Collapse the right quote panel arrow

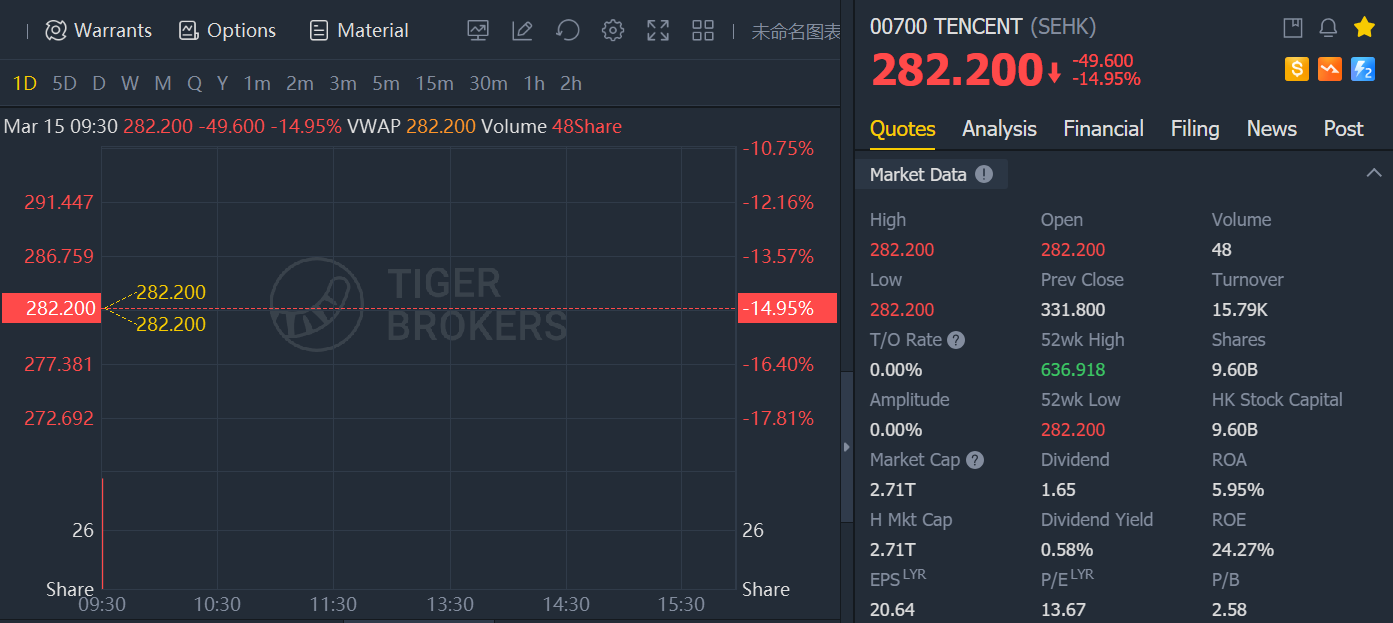[848, 446]
